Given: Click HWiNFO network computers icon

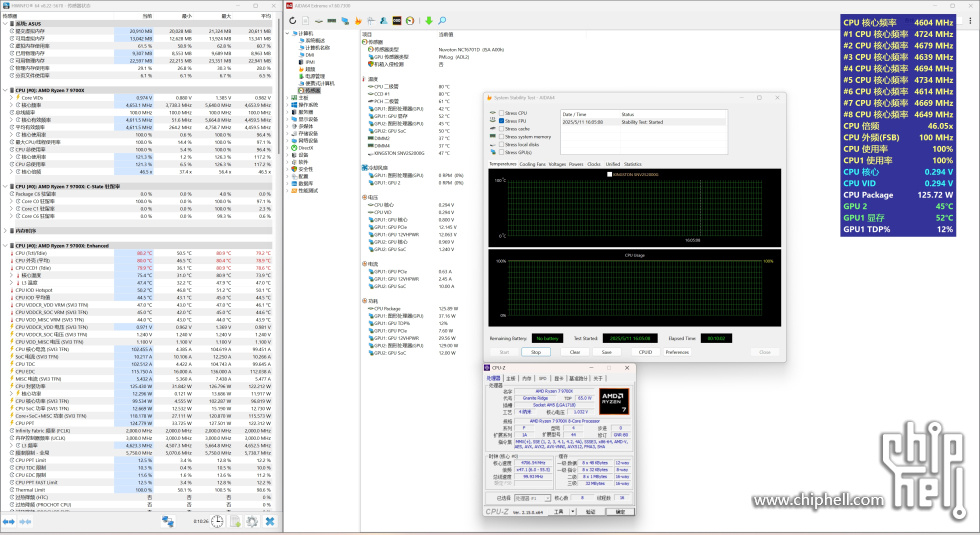Looking at the screenshot, I should [x=168, y=521].
